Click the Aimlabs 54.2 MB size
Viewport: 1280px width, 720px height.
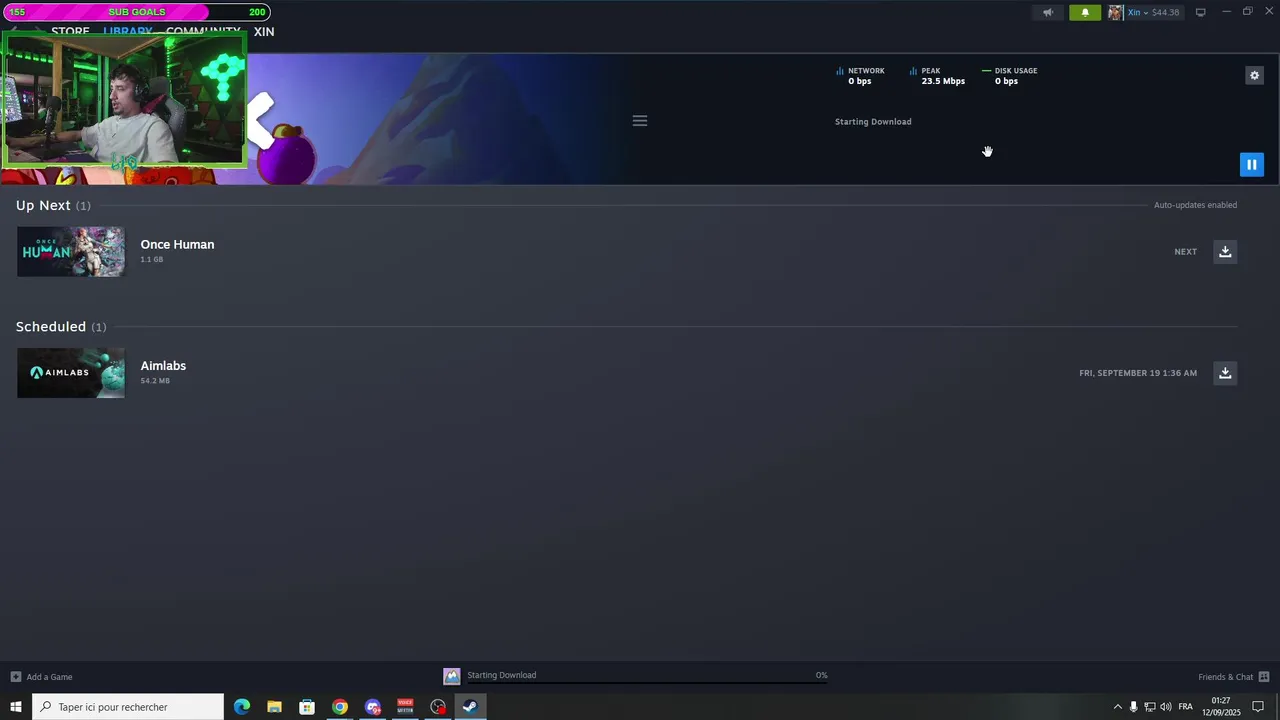[x=155, y=381]
